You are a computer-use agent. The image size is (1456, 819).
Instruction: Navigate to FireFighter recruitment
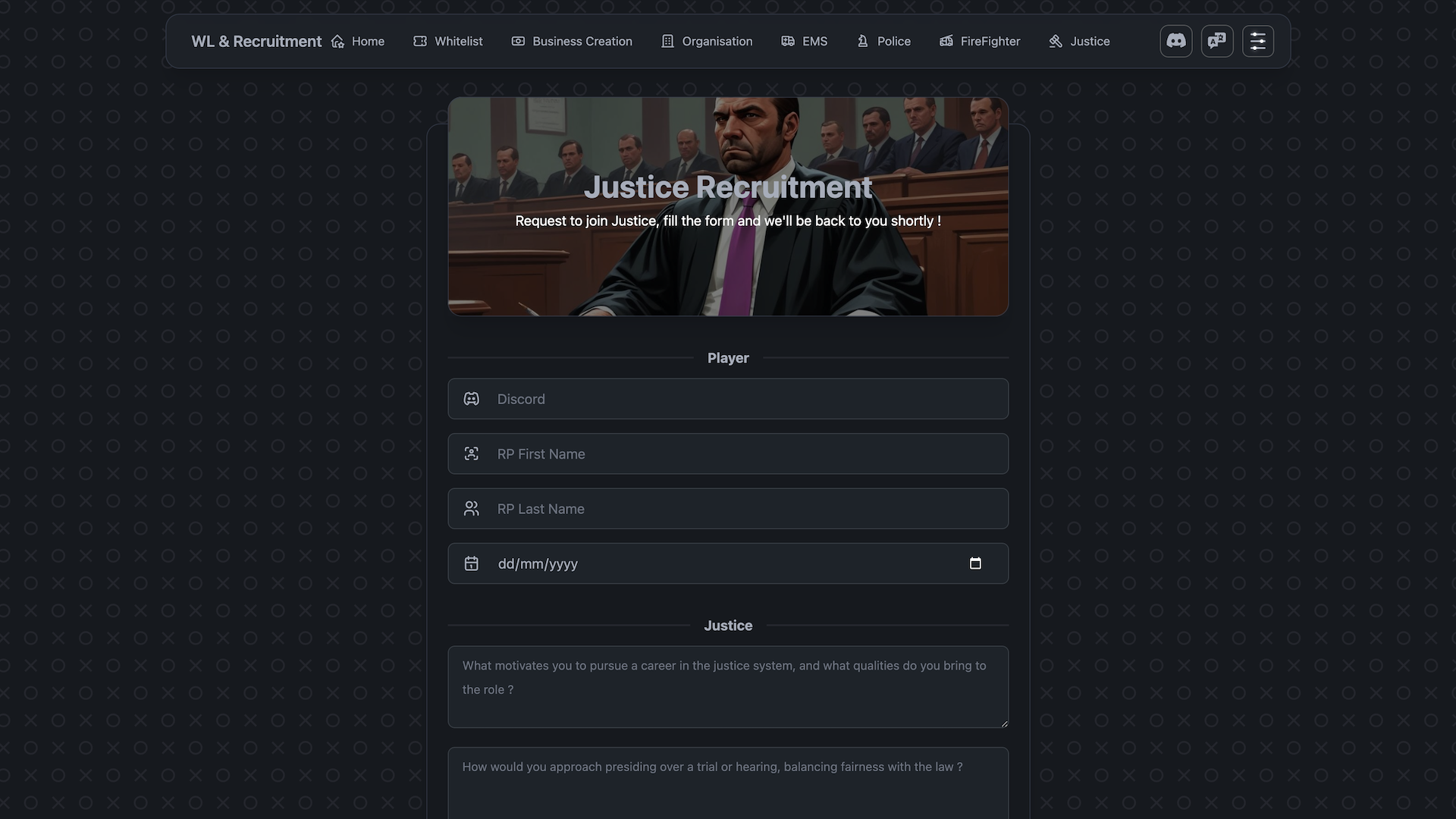tap(980, 41)
